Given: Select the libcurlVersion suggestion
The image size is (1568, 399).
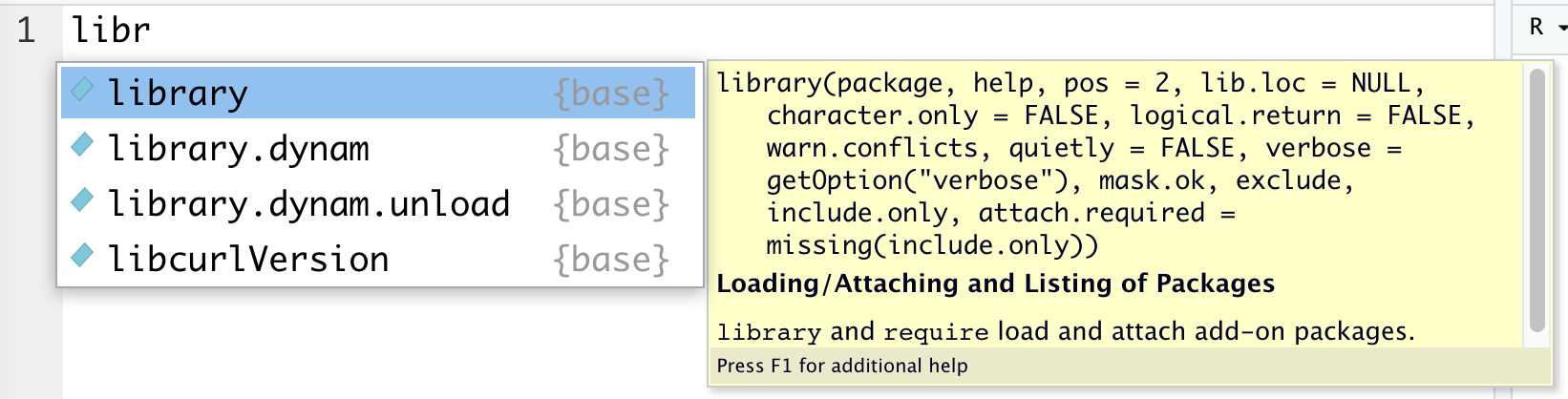Looking at the screenshot, I should tap(378, 259).
